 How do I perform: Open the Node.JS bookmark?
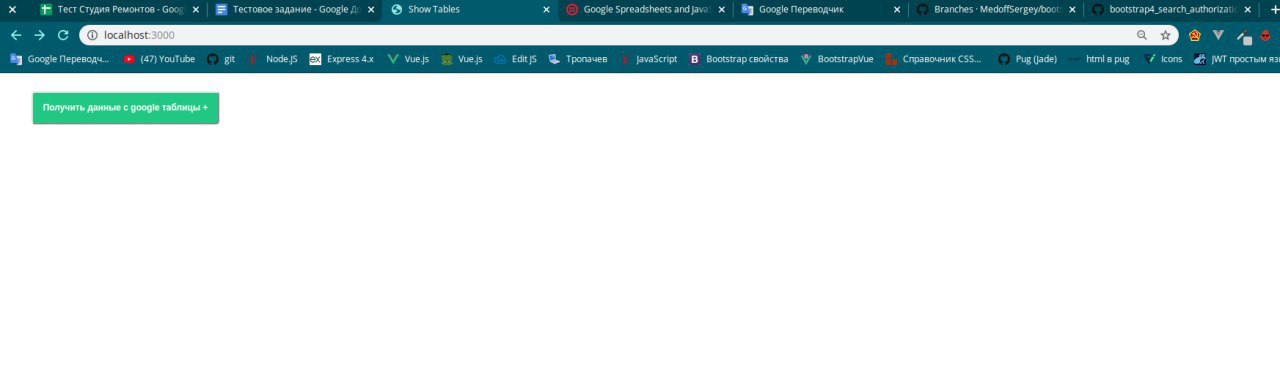[x=272, y=59]
